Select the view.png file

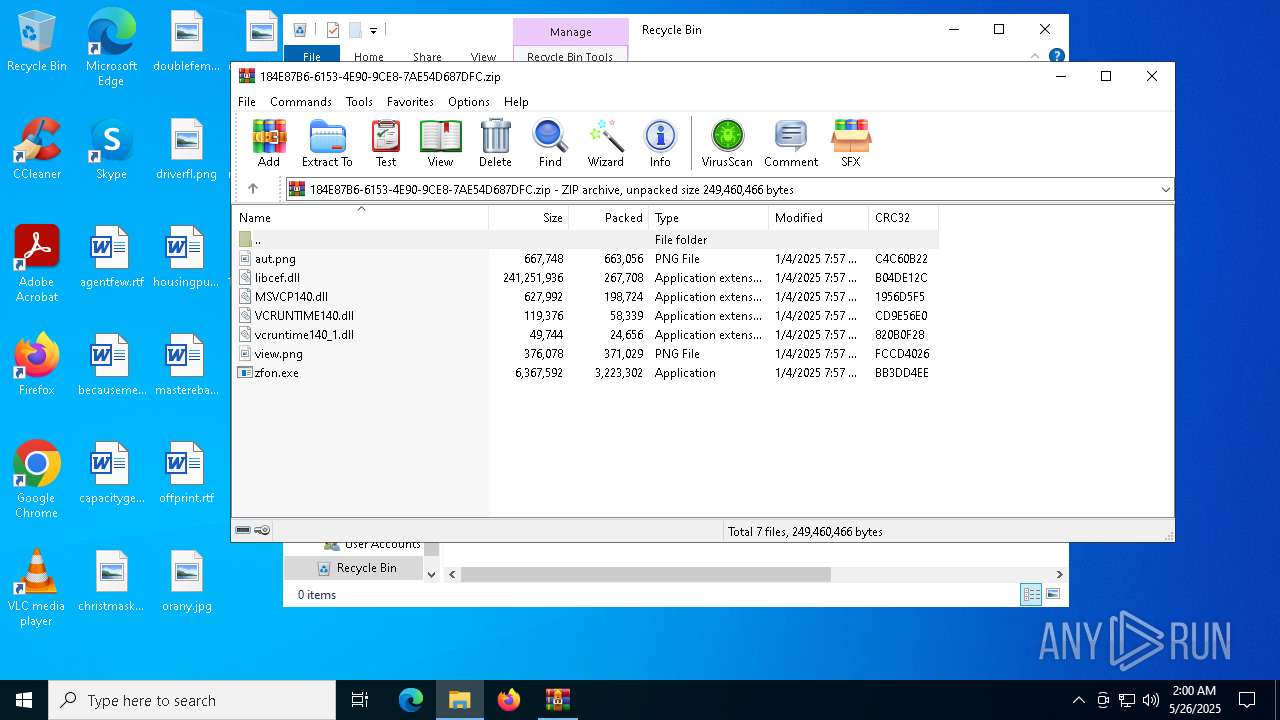(x=586, y=354)
